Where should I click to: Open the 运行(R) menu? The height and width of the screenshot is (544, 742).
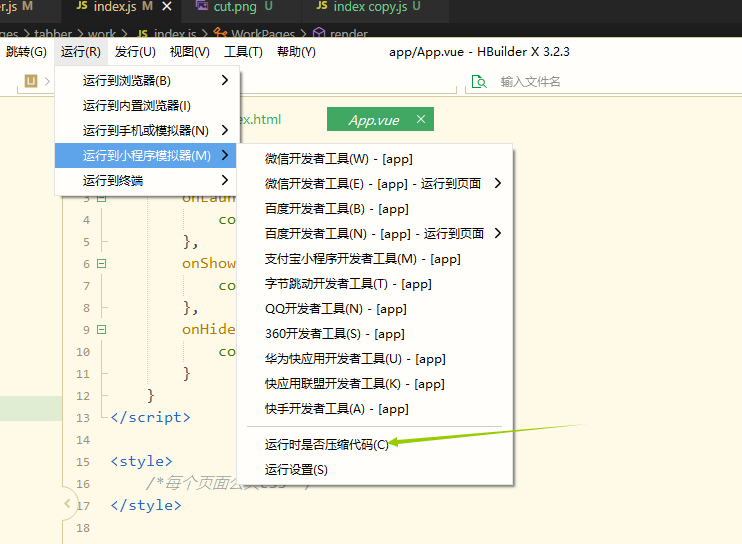pos(80,52)
